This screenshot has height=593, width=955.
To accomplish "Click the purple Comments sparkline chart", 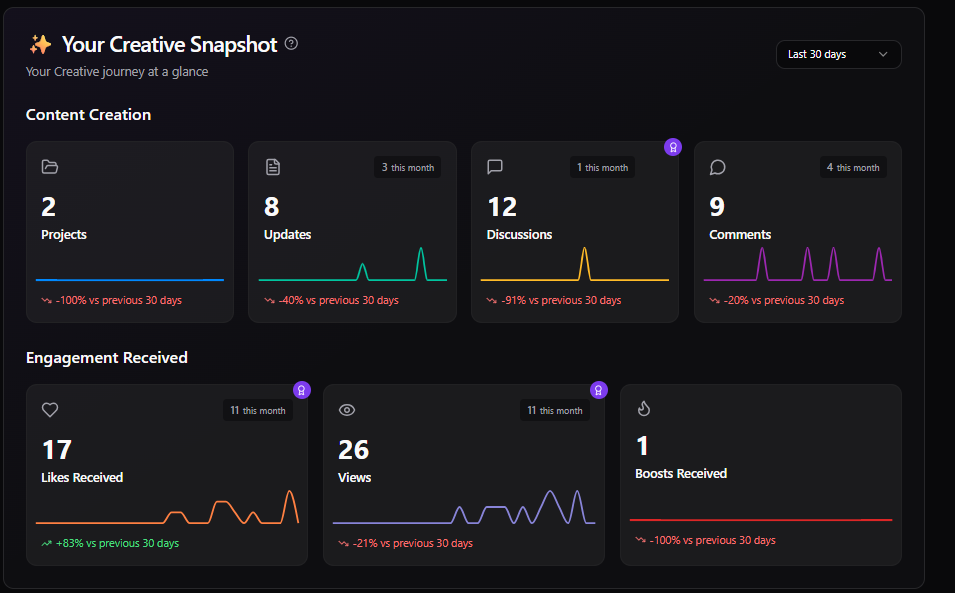I will (798, 264).
